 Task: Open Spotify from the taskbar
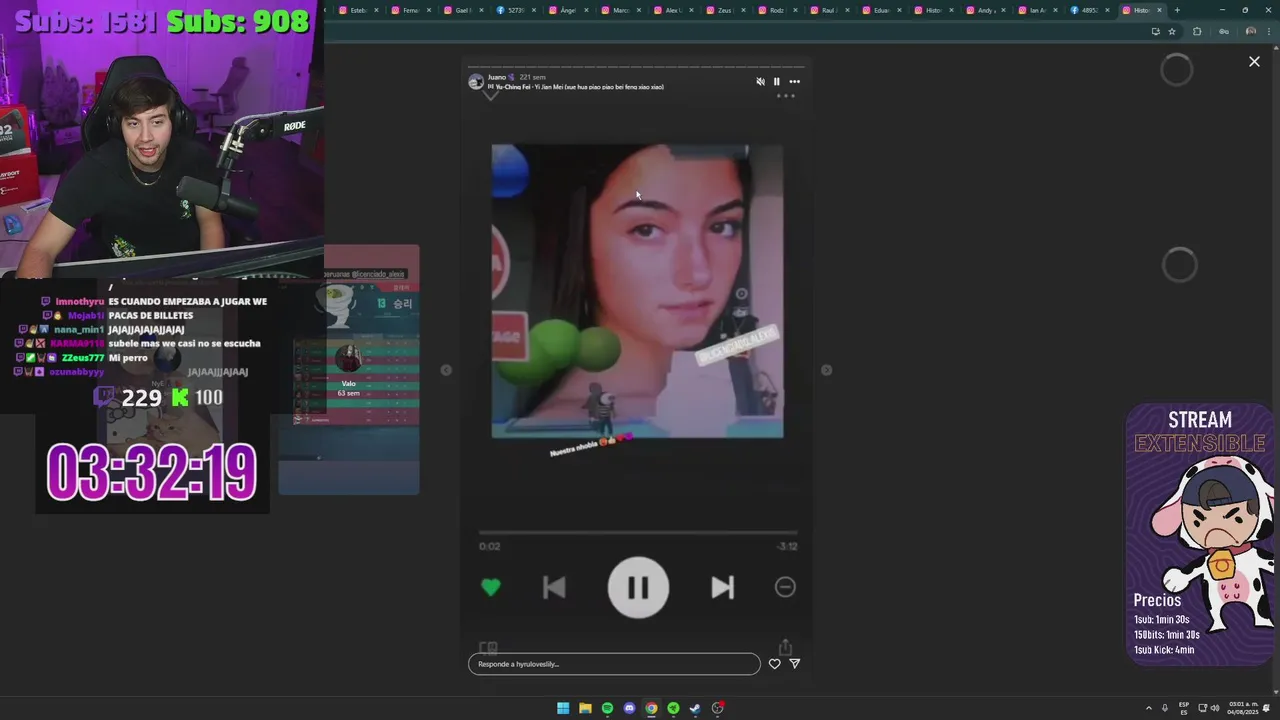607,708
